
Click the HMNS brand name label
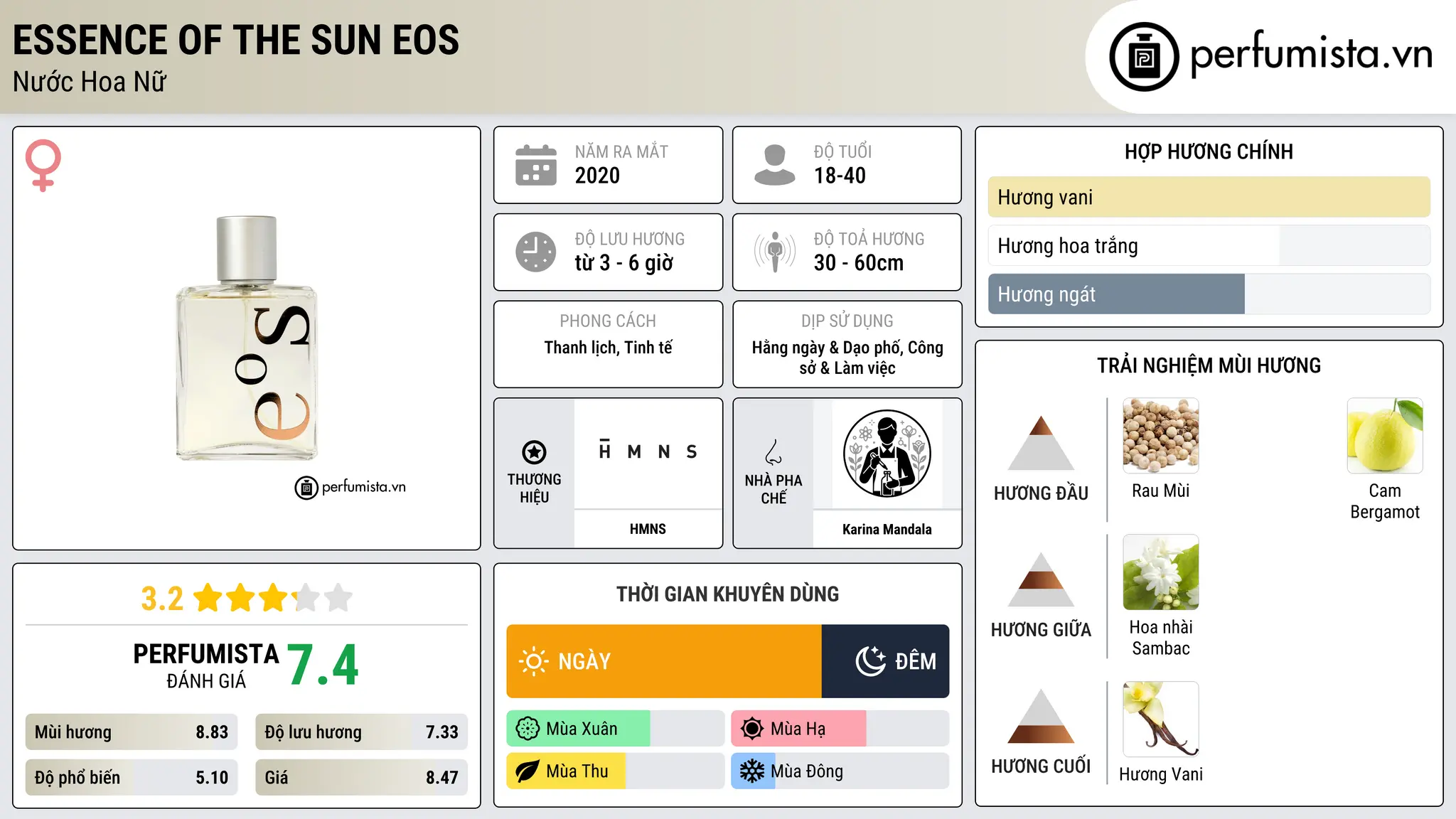(x=648, y=529)
